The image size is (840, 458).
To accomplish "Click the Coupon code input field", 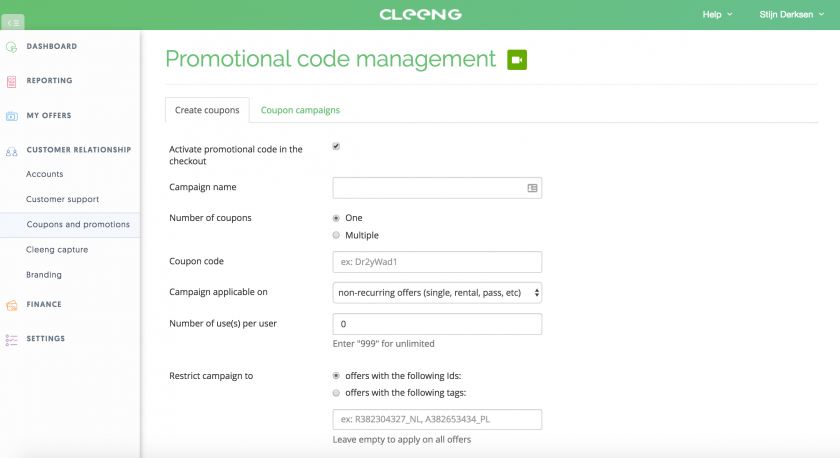I will [x=437, y=262].
